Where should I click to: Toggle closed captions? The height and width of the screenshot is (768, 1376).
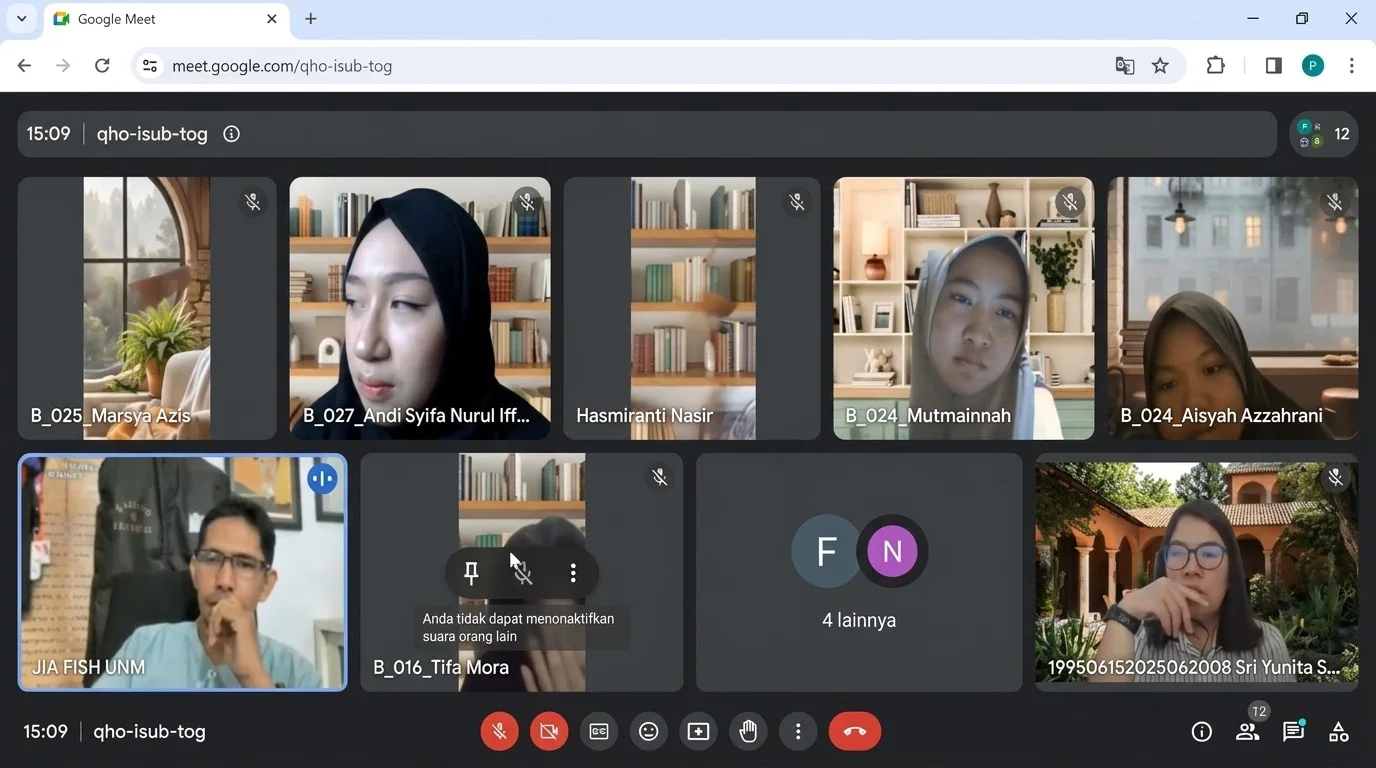click(x=599, y=732)
